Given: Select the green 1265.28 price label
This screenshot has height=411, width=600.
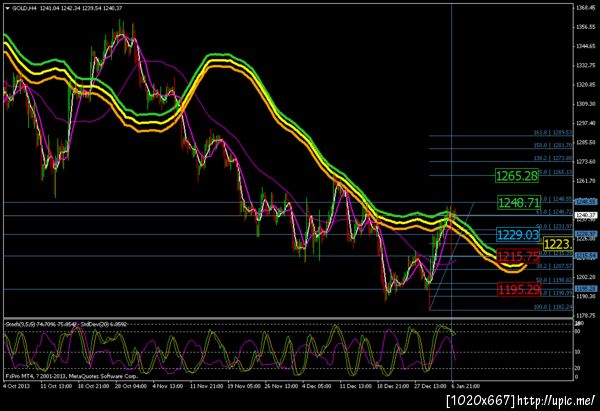Looking at the screenshot, I should [517, 176].
